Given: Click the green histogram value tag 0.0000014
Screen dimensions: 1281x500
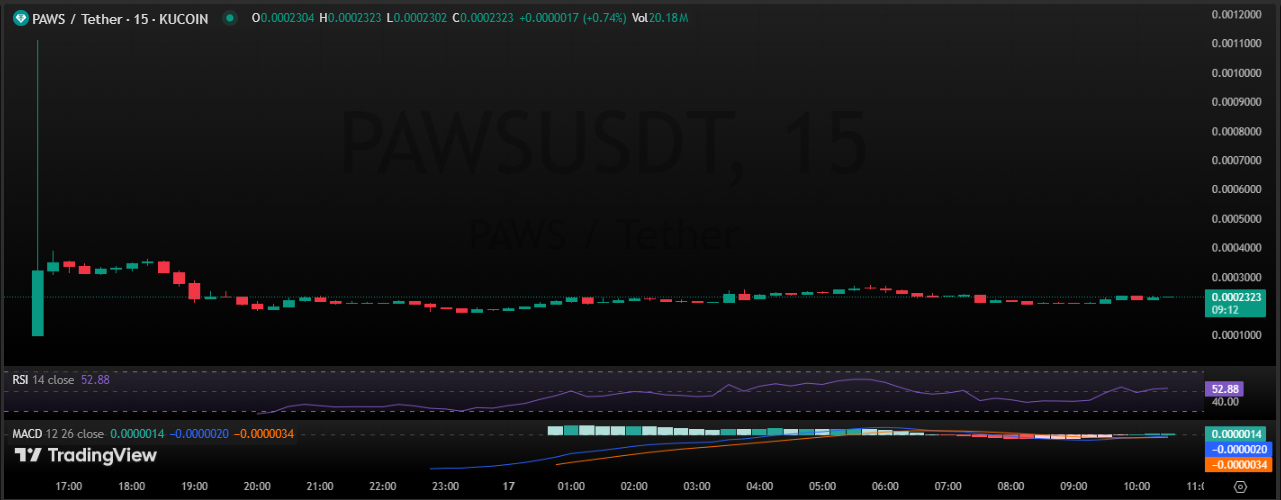Looking at the screenshot, I should click(x=1239, y=434).
